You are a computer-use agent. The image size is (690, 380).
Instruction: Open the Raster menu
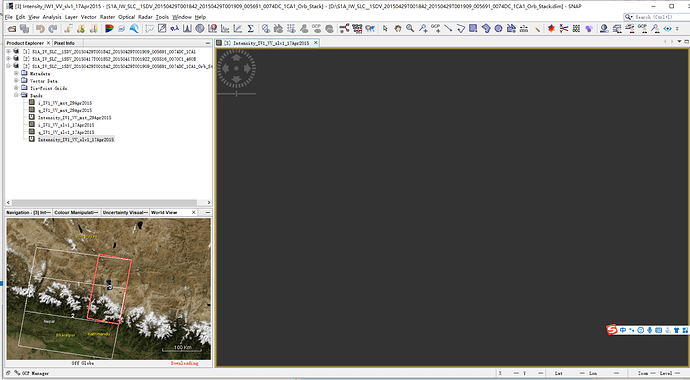click(x=107, y=17)
